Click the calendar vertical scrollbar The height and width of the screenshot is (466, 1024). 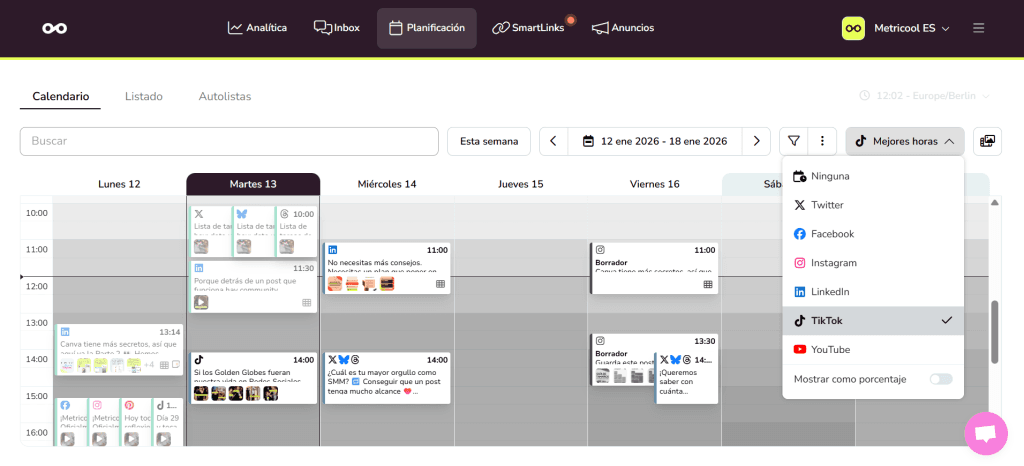click(994, 330)
